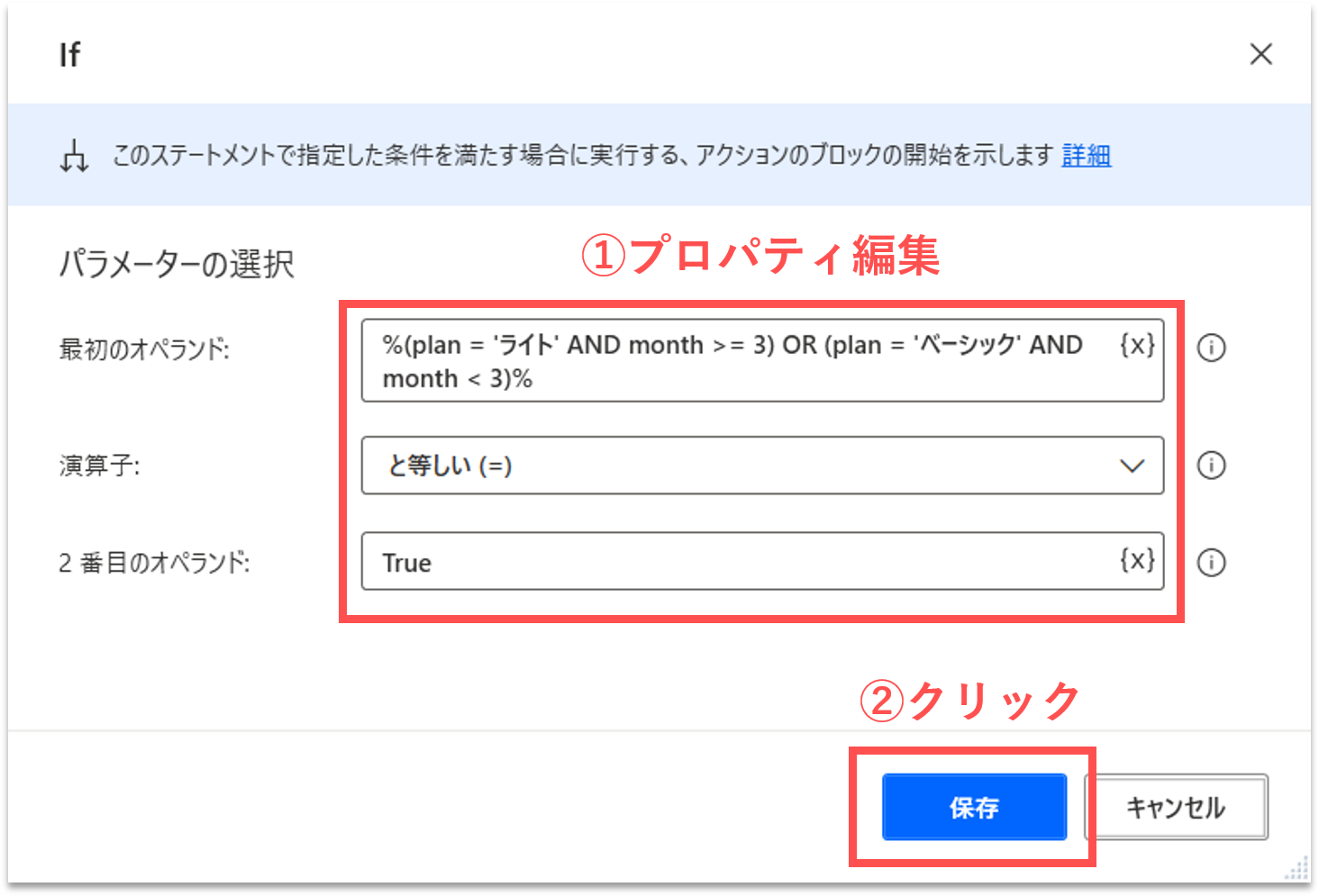Image resolution: width=1319 pixels, height=896 pixels.
Task: Click the パラメーターの選択 heading
Action: tap(177, 265)
